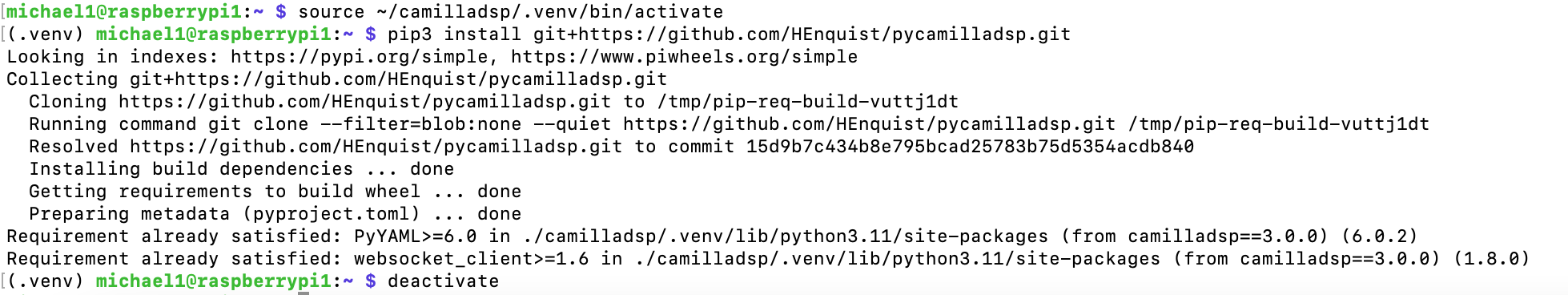Click the deactivate command on last line
The width and height of the screenshot is (1568, 295).
click(444, 281)
